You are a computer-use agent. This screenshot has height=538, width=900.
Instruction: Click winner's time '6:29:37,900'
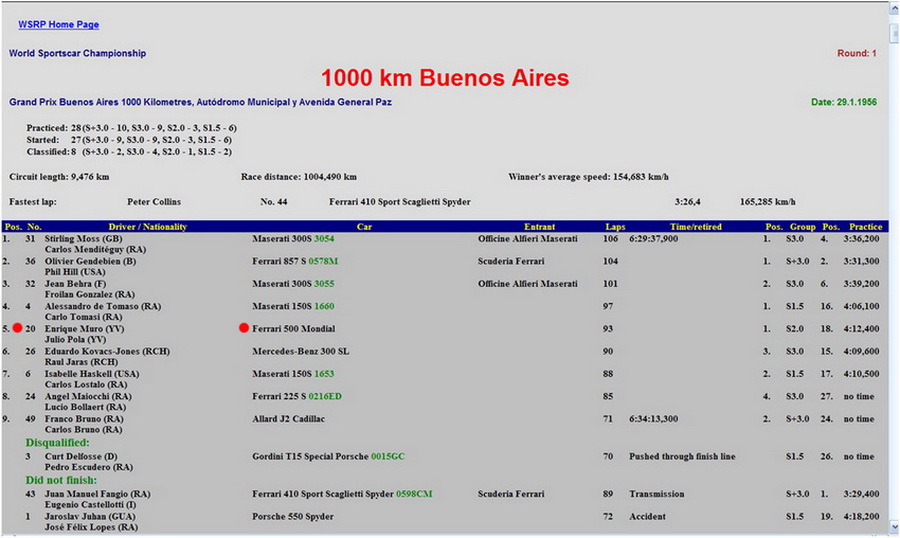pos(653,239)
